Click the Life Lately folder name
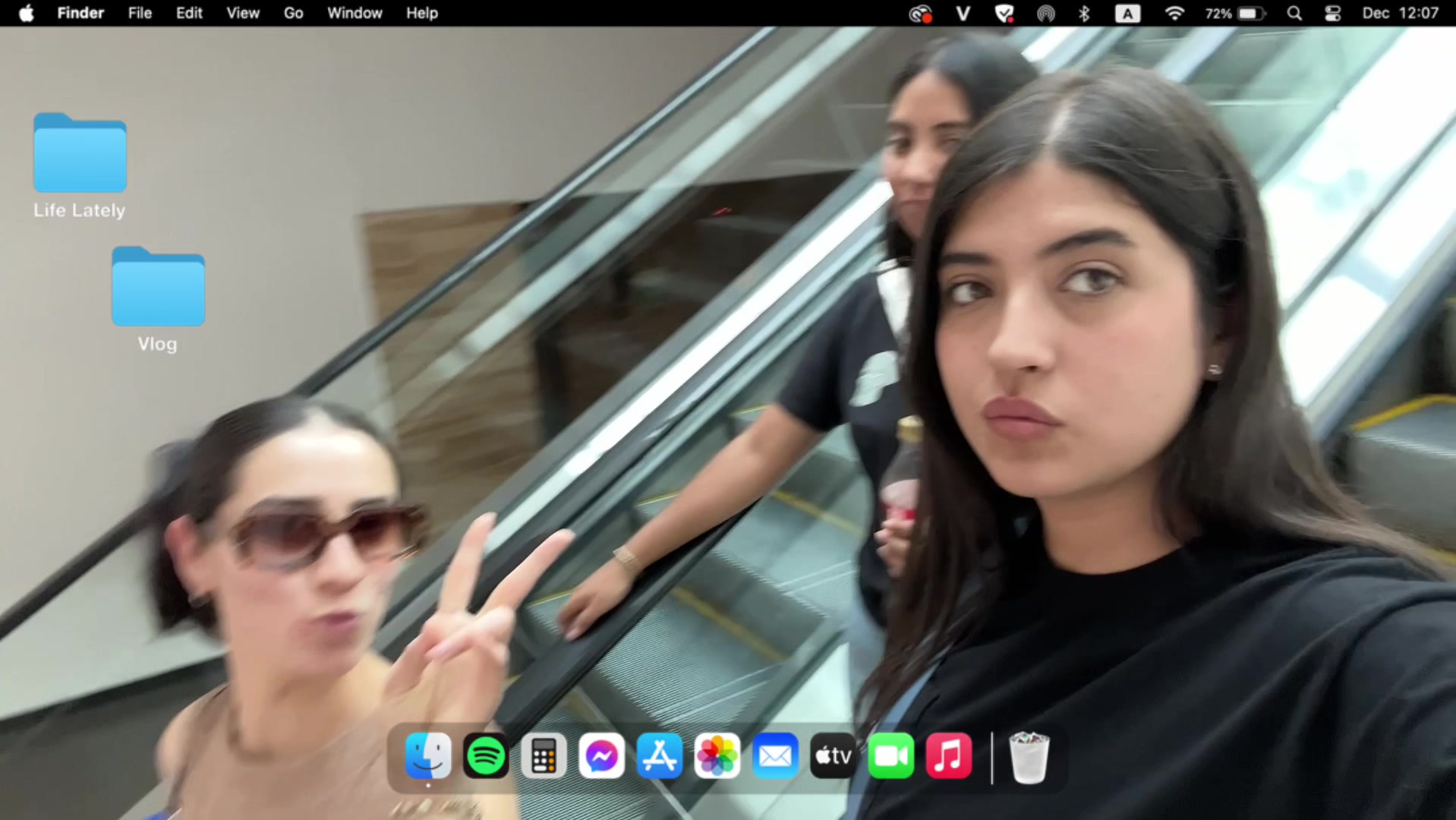The width and height of the screenshot is (1456, 820). pos(80,210)
